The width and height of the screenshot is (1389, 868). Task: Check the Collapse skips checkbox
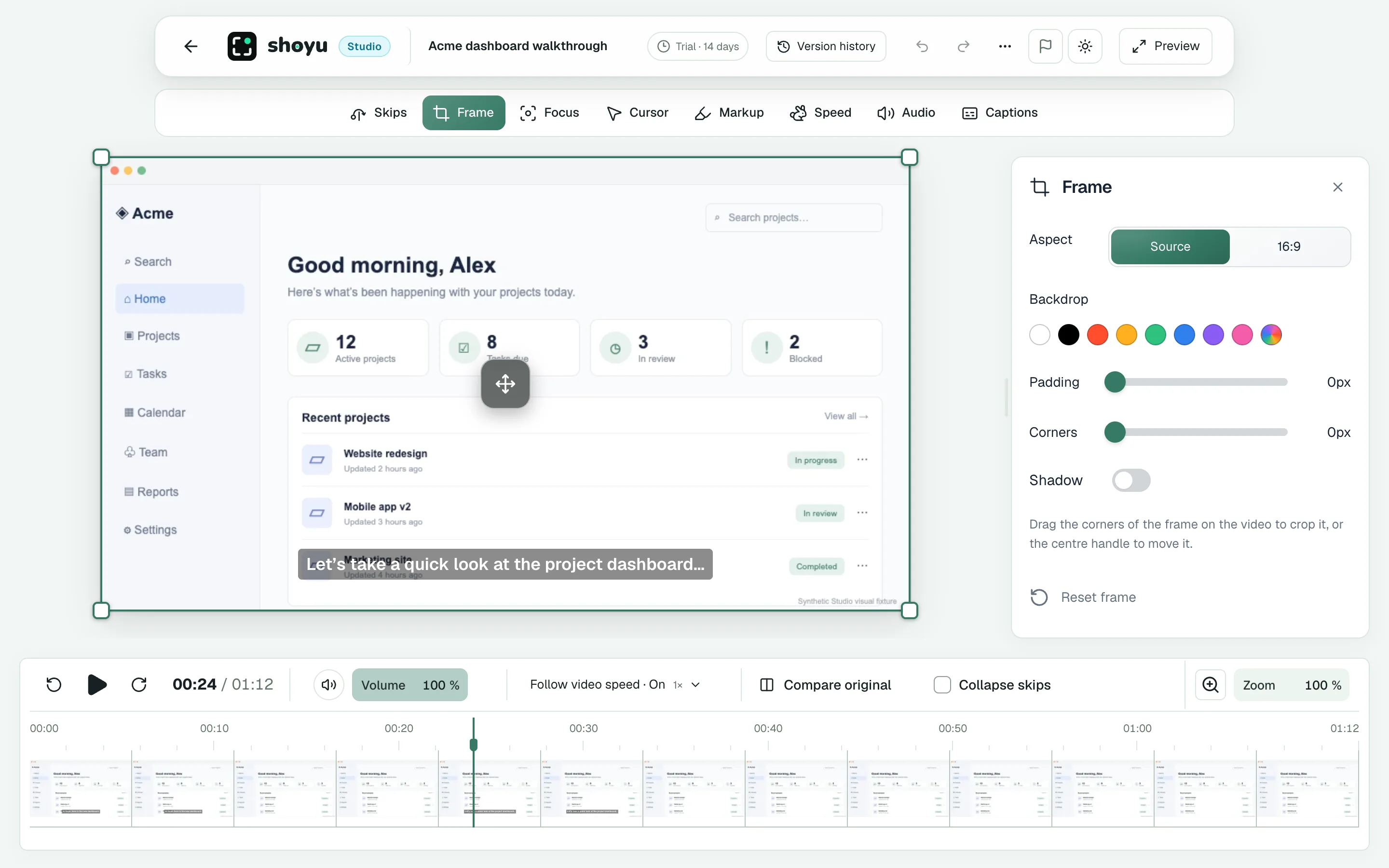click(x=942, y=684)
